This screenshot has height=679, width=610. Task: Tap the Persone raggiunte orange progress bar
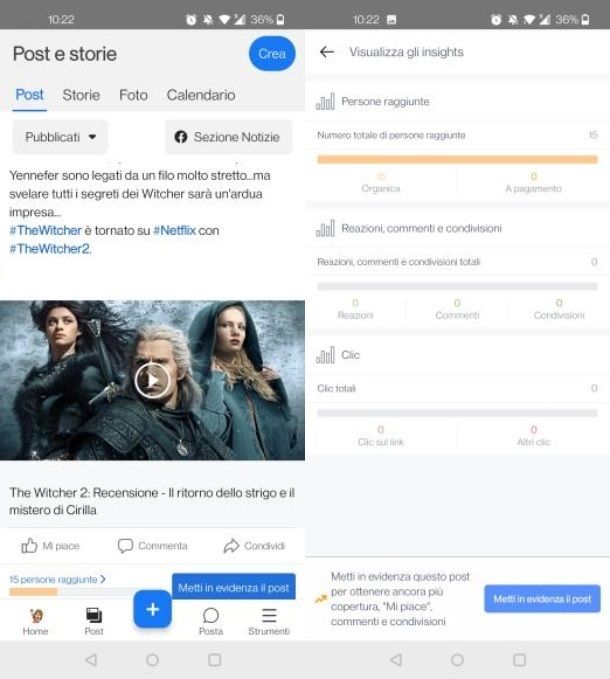pos(457,159)
